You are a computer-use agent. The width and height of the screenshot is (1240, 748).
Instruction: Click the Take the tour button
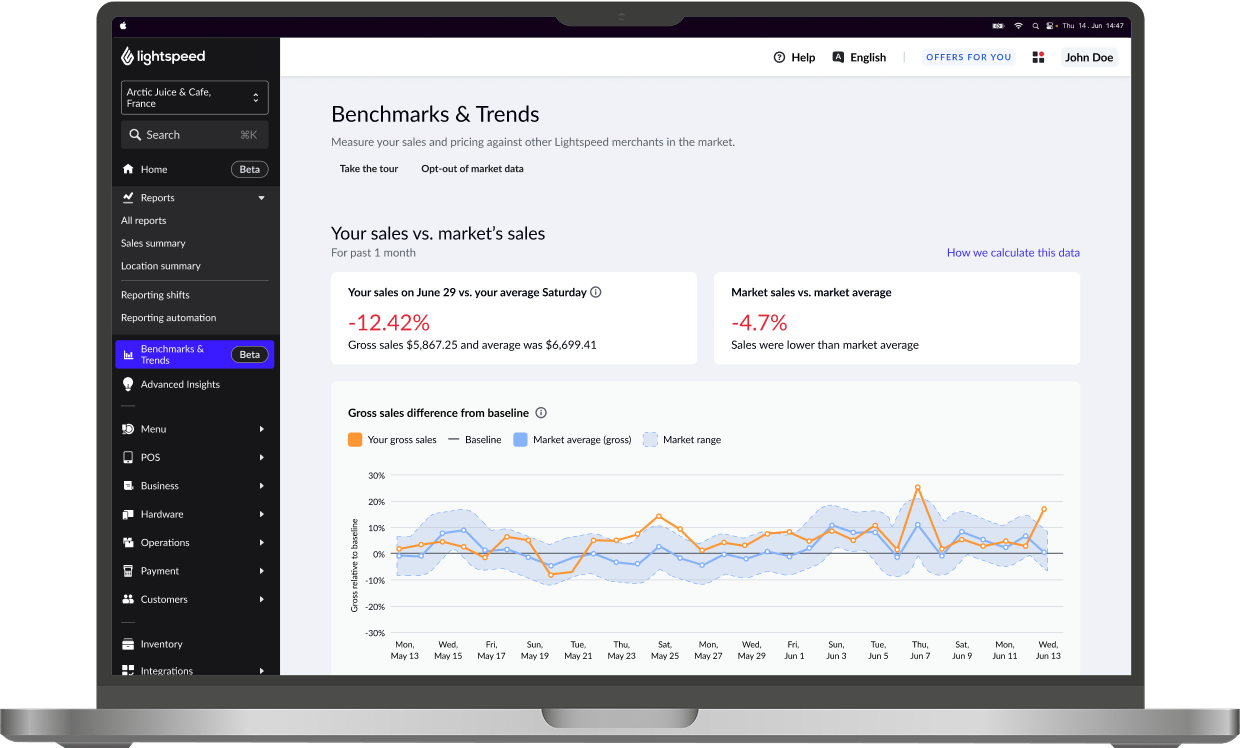(x=369, y=169)
